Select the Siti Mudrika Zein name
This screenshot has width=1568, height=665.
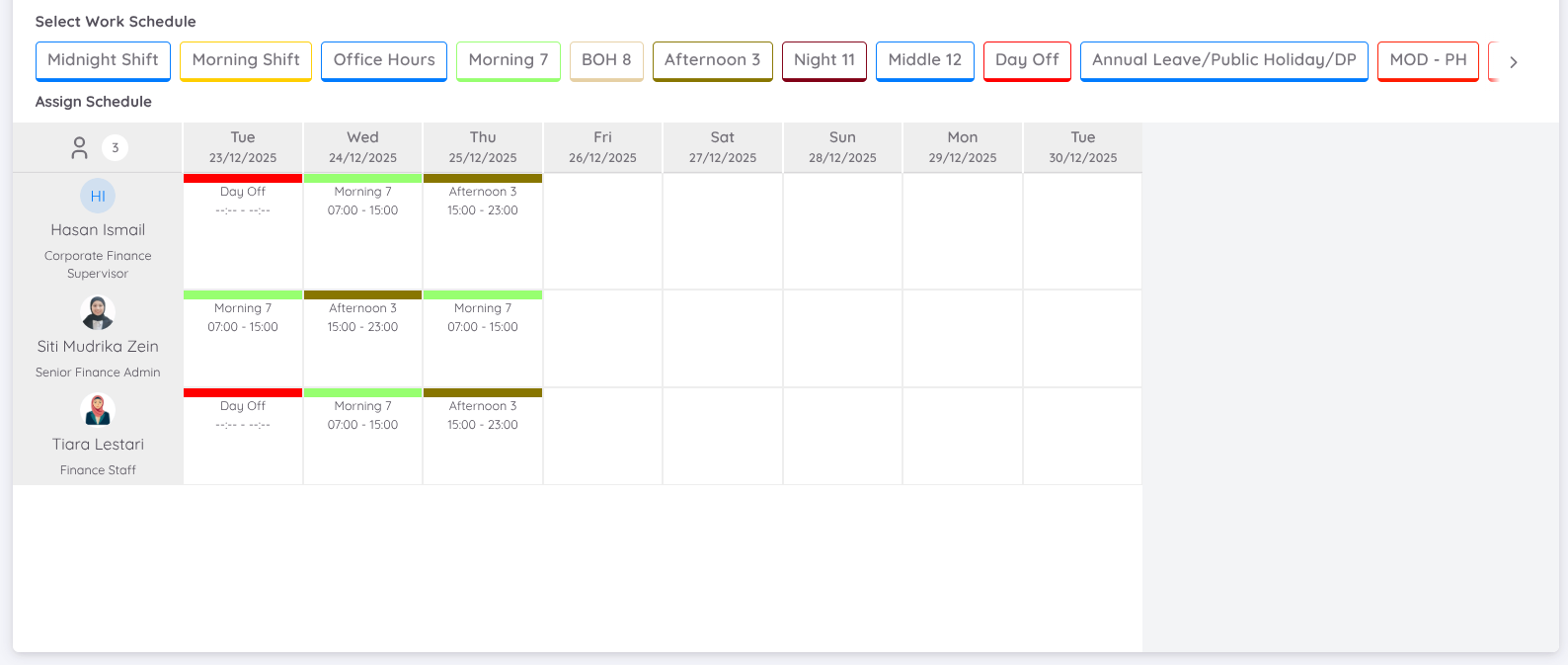click(98, 347)
